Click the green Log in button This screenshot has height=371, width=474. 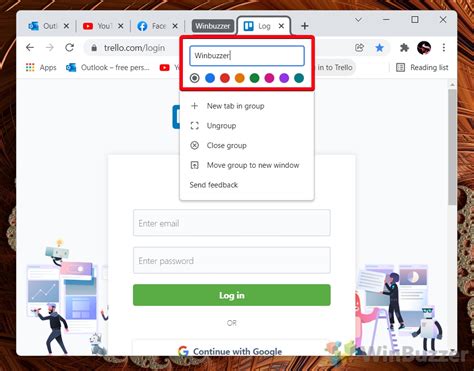232,295
